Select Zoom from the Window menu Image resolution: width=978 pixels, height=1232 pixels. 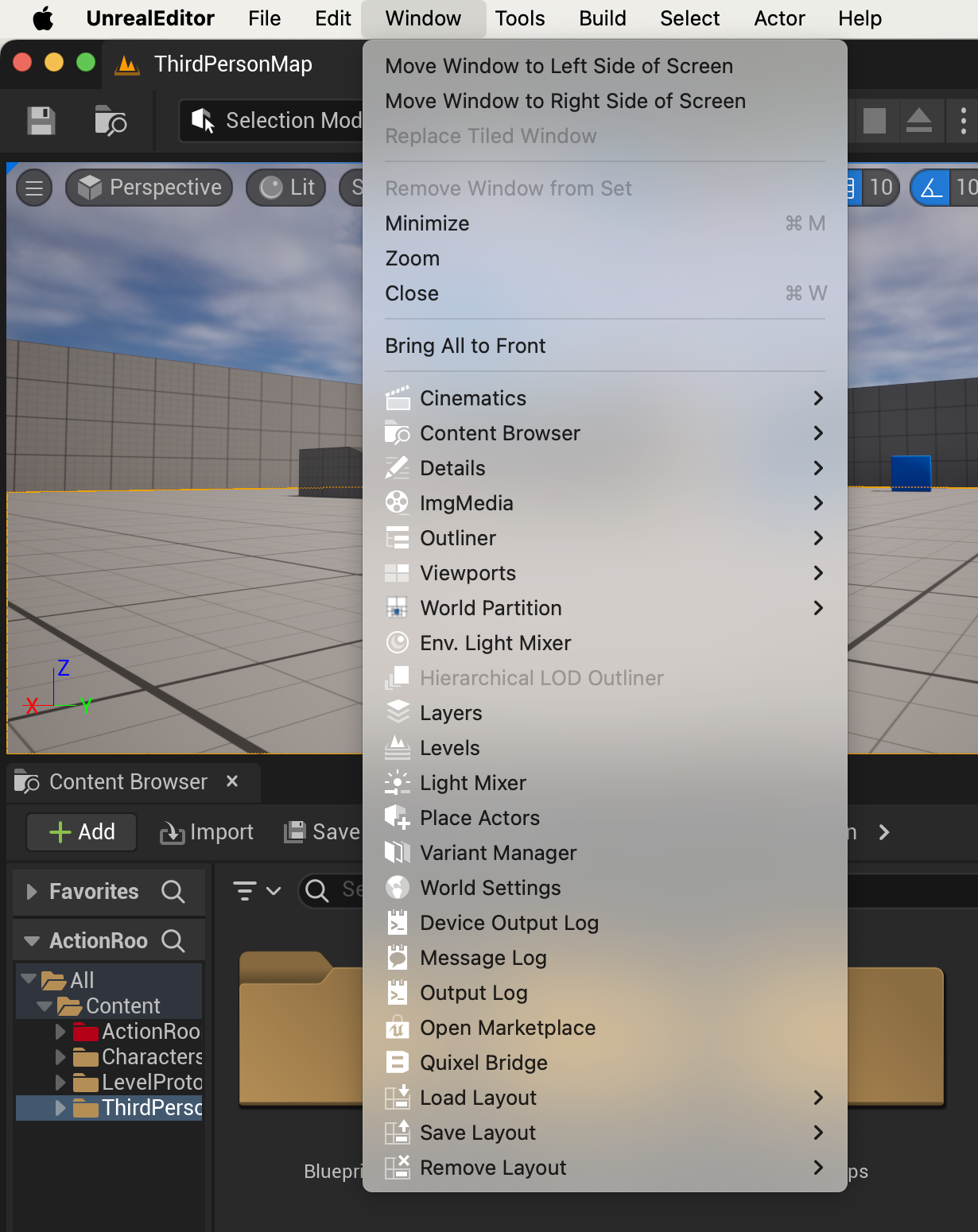coord(605,258)
